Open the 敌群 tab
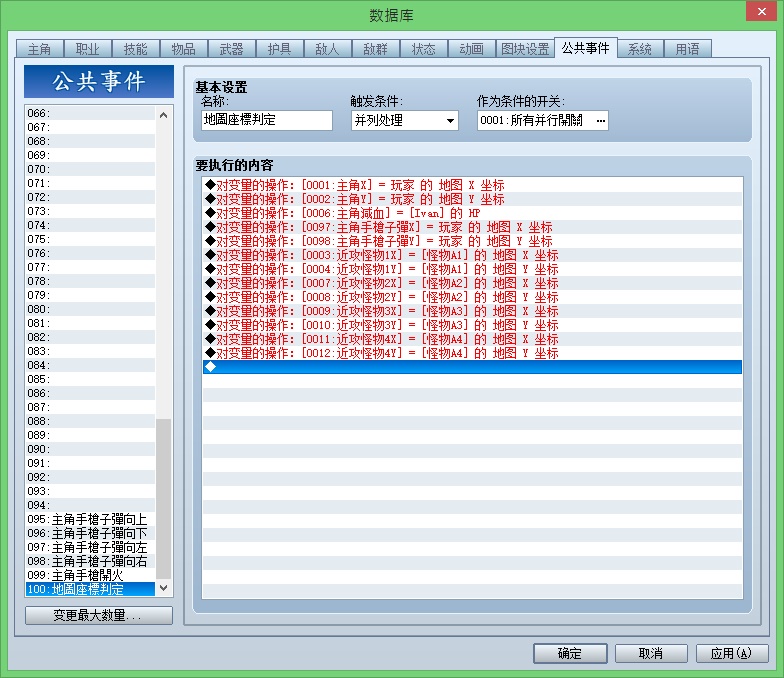This screenshot has height=678, width=784. coord(376,49)
